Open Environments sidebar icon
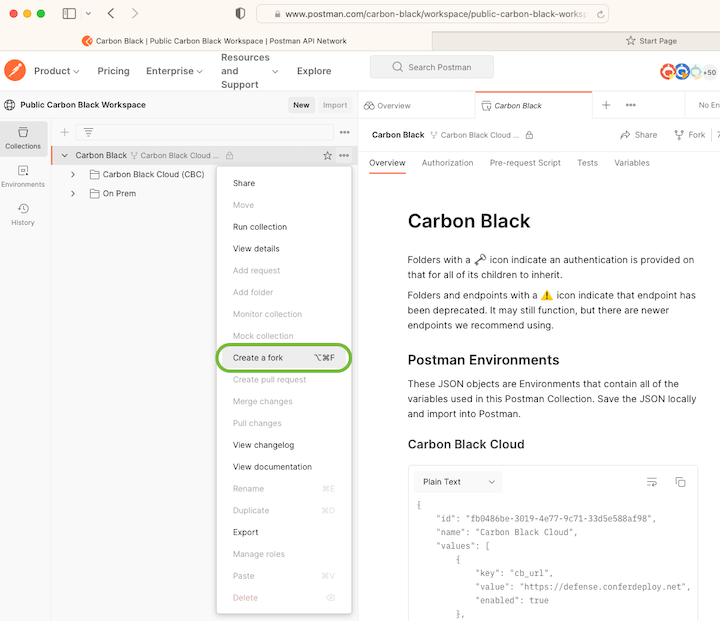The height and width of the screenshot is (621, 720). coord(23,176)
